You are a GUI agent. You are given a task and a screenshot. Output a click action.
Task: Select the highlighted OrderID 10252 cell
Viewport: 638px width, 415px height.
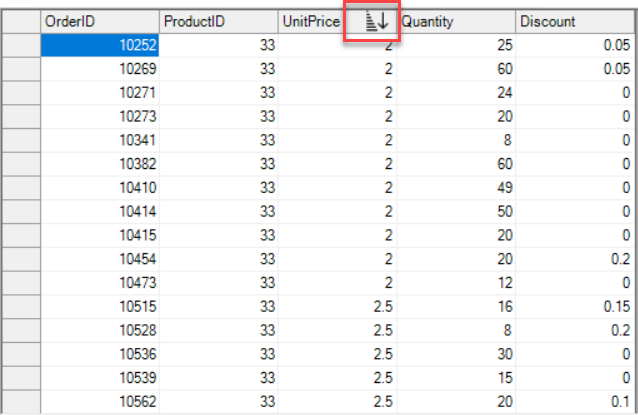pos(99,46)
